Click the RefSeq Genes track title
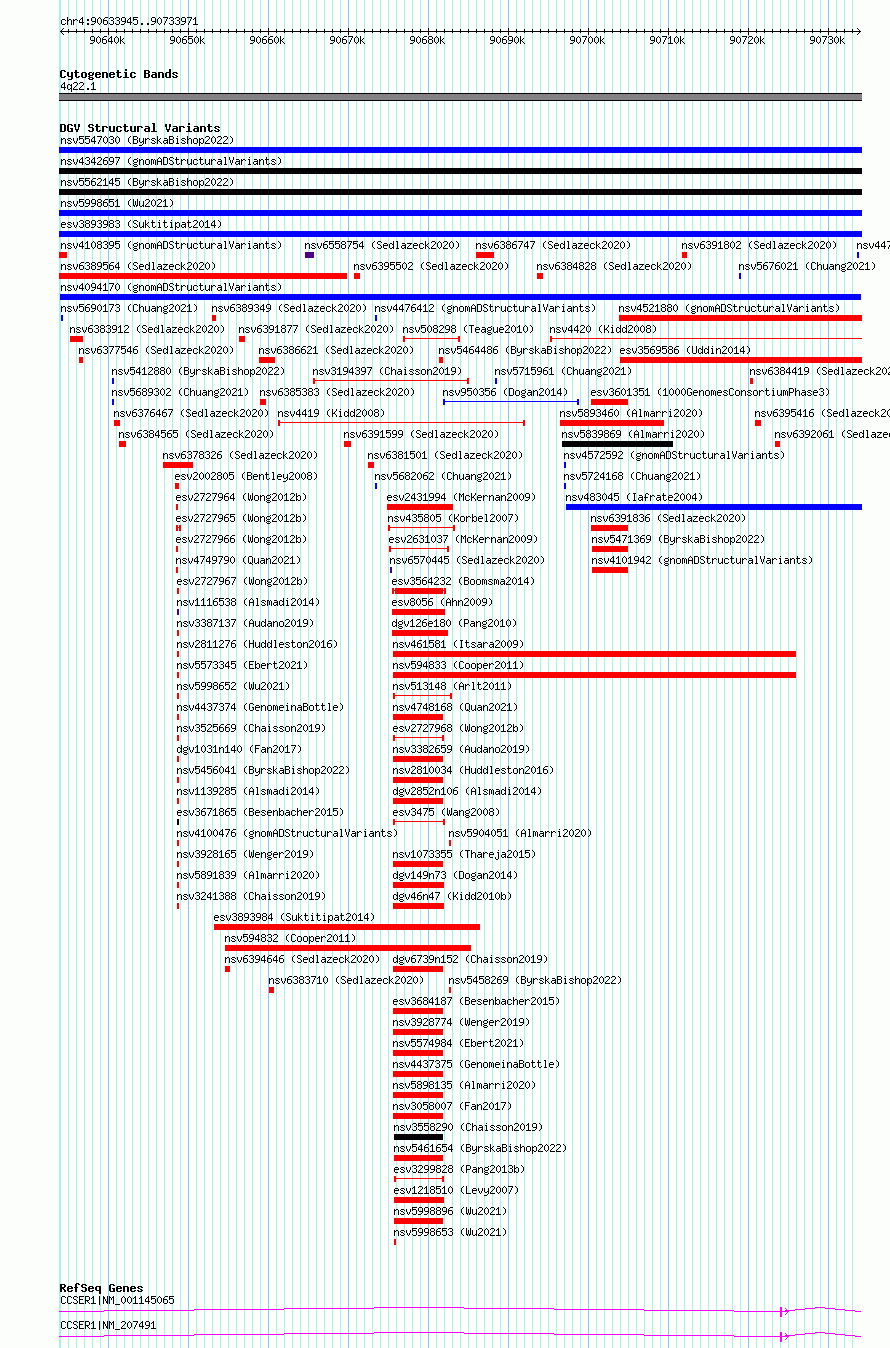This screenshot has height=1348, width=890. 101,1288
